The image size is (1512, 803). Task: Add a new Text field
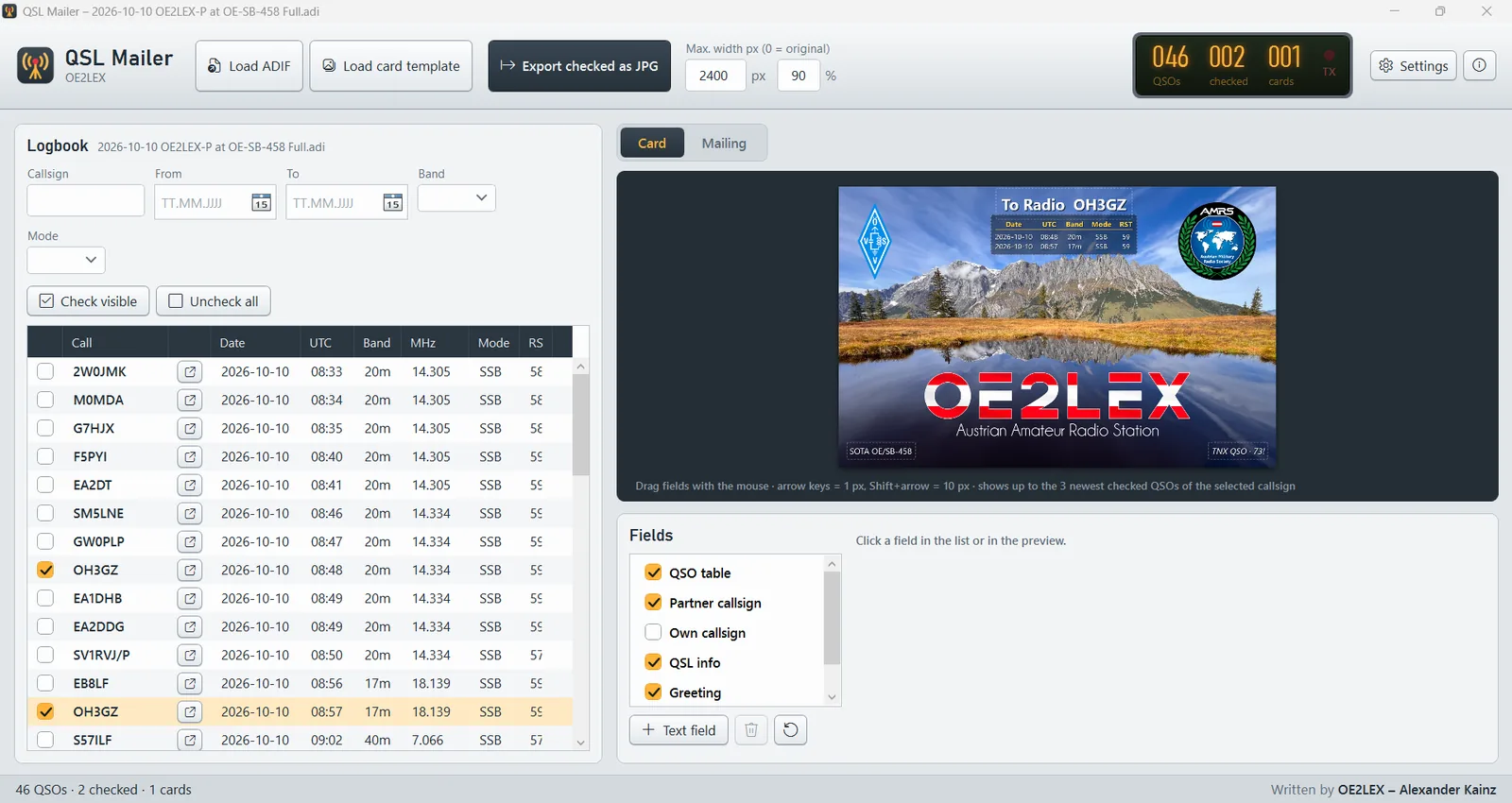point(679,730)
